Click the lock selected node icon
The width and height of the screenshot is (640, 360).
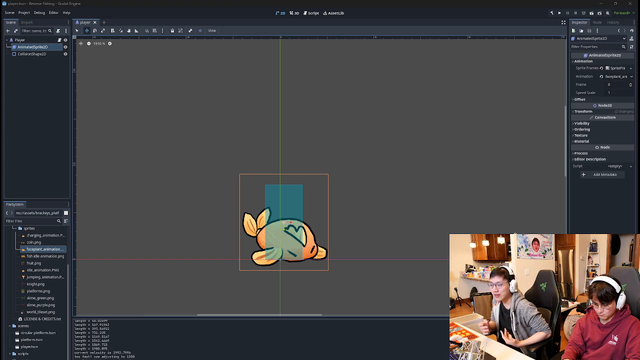point(172,31)
